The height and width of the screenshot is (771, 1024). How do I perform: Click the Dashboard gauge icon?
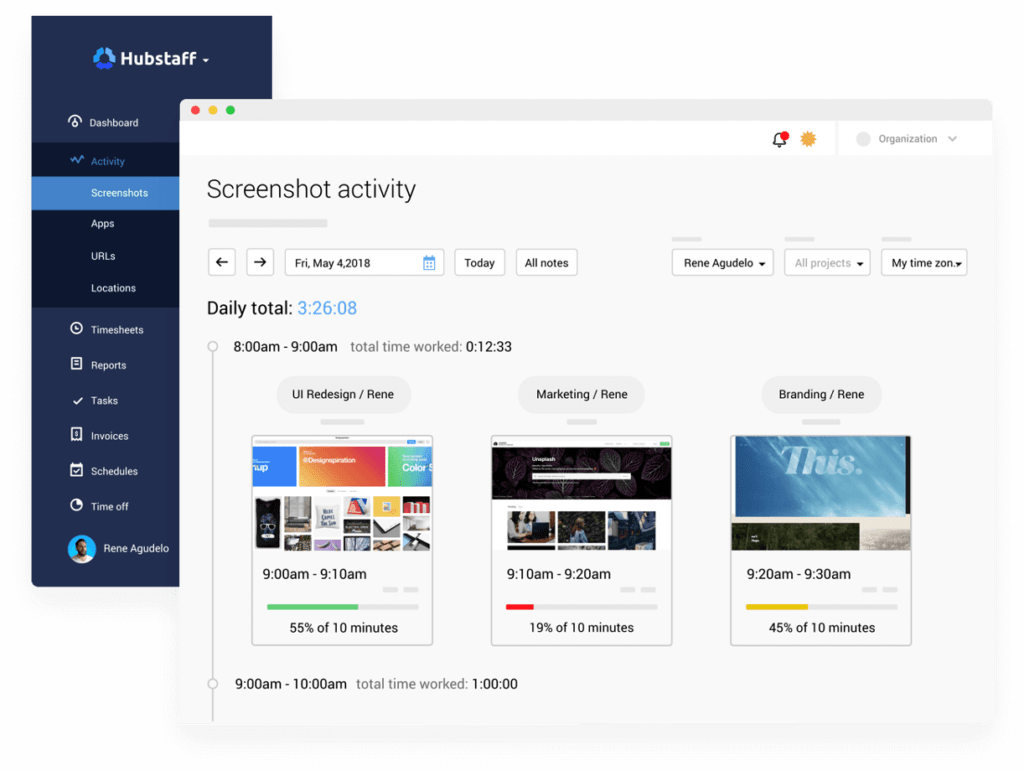[x=75, y=121]
